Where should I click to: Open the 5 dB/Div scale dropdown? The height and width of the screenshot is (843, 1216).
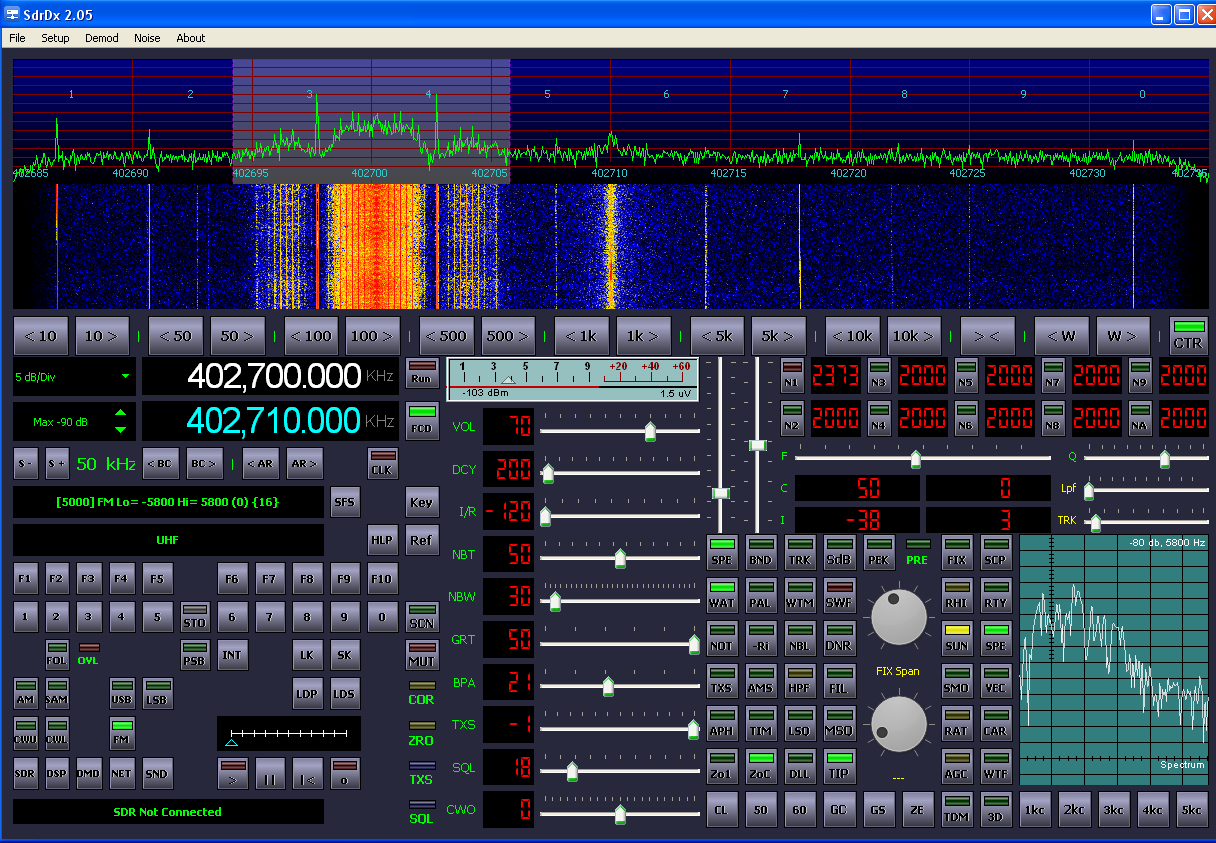click(x=72, y=377)
